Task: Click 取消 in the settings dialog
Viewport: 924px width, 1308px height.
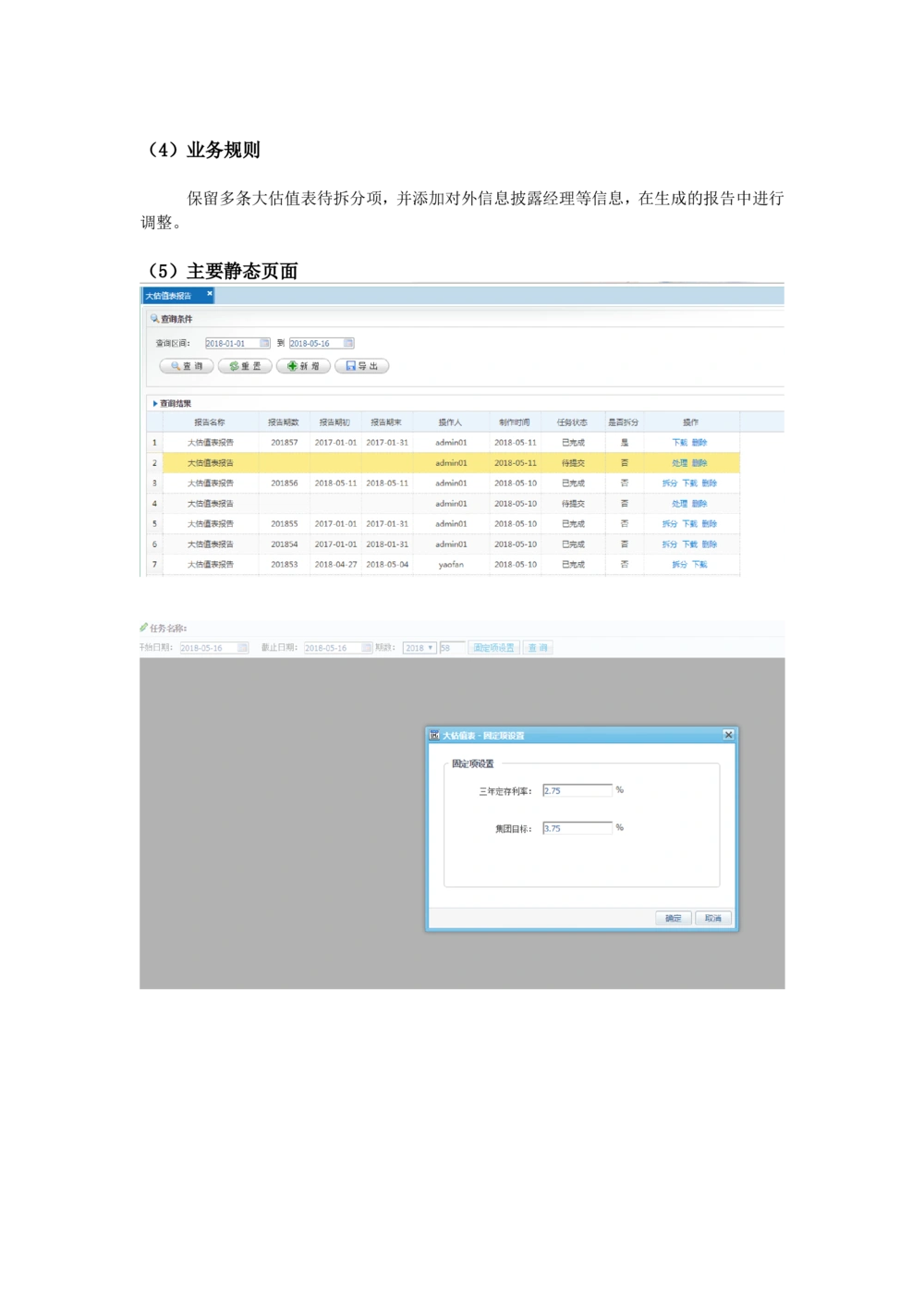Action: pyautogui.click(x=712, y=918)
